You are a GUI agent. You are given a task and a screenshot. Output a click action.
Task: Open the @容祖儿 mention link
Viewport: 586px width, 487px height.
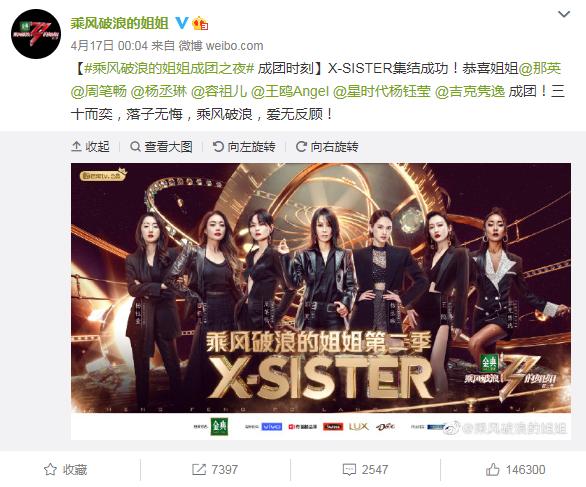click(219, 92)
